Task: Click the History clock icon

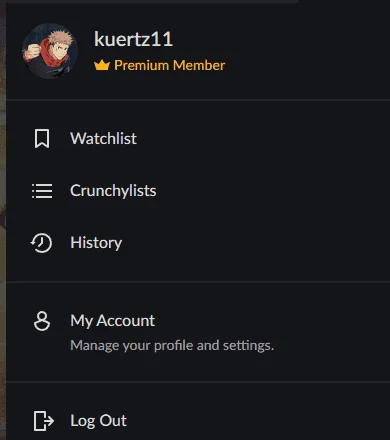Action: coord(41,243)
